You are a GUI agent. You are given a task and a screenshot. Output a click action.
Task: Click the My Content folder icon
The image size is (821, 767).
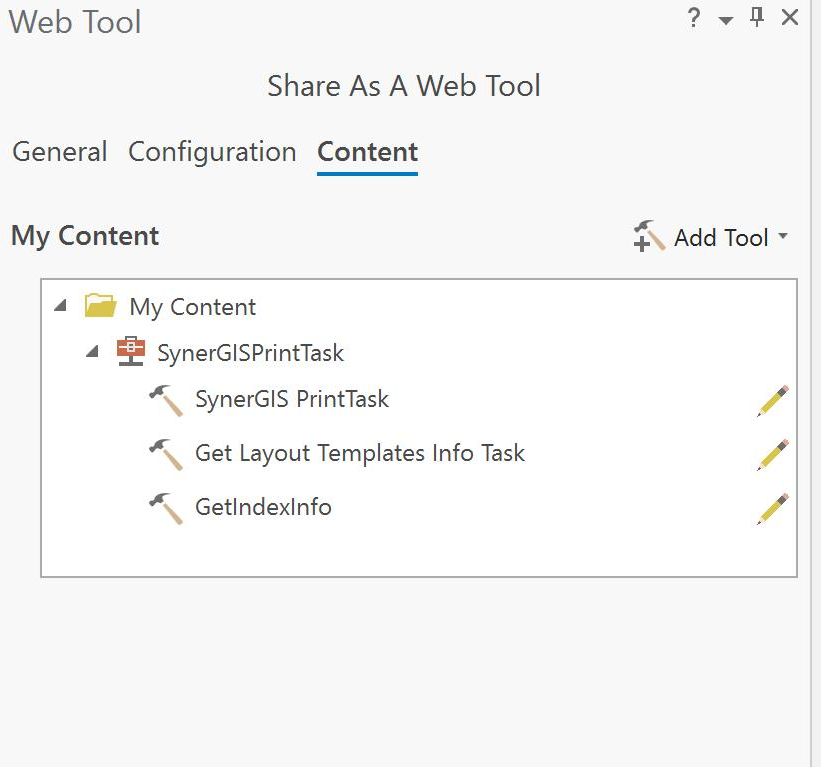[x=101, y=306]
